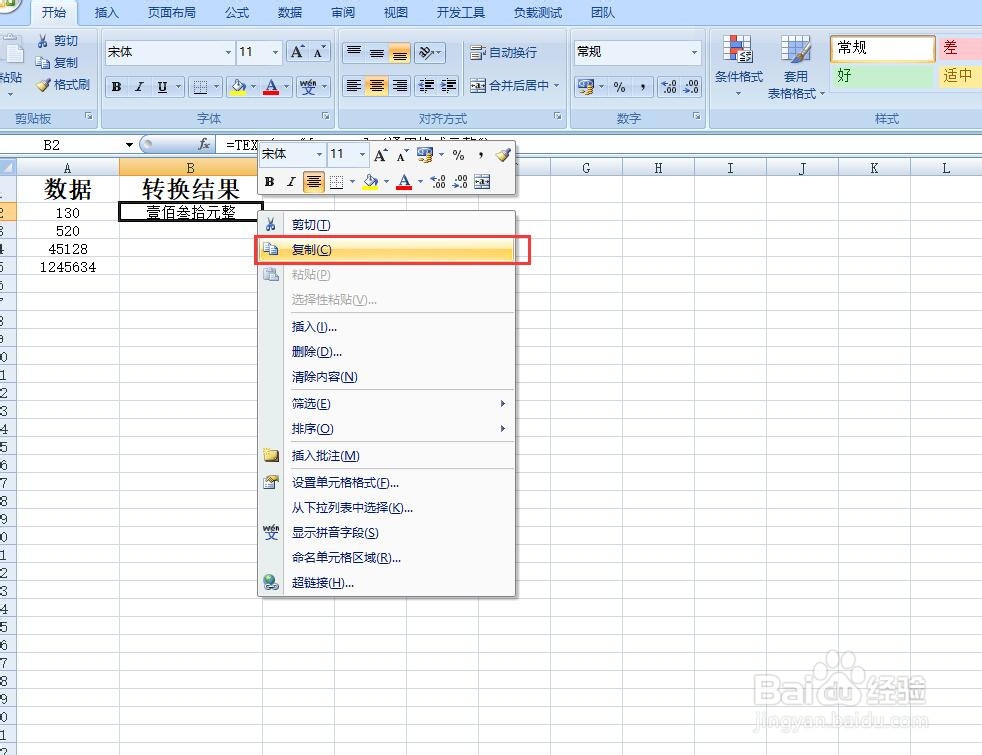Apply the yellow fill color in ribbon

click(x=238, y=86)
